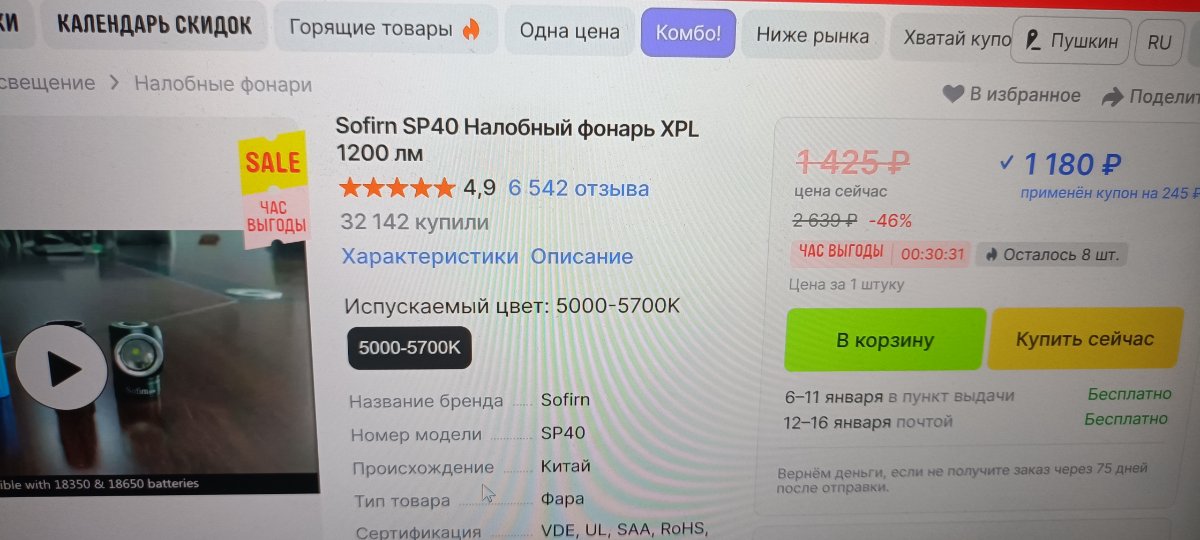Switch to Одна цена tab
1200x540 pixels.
tap(569, 31)
